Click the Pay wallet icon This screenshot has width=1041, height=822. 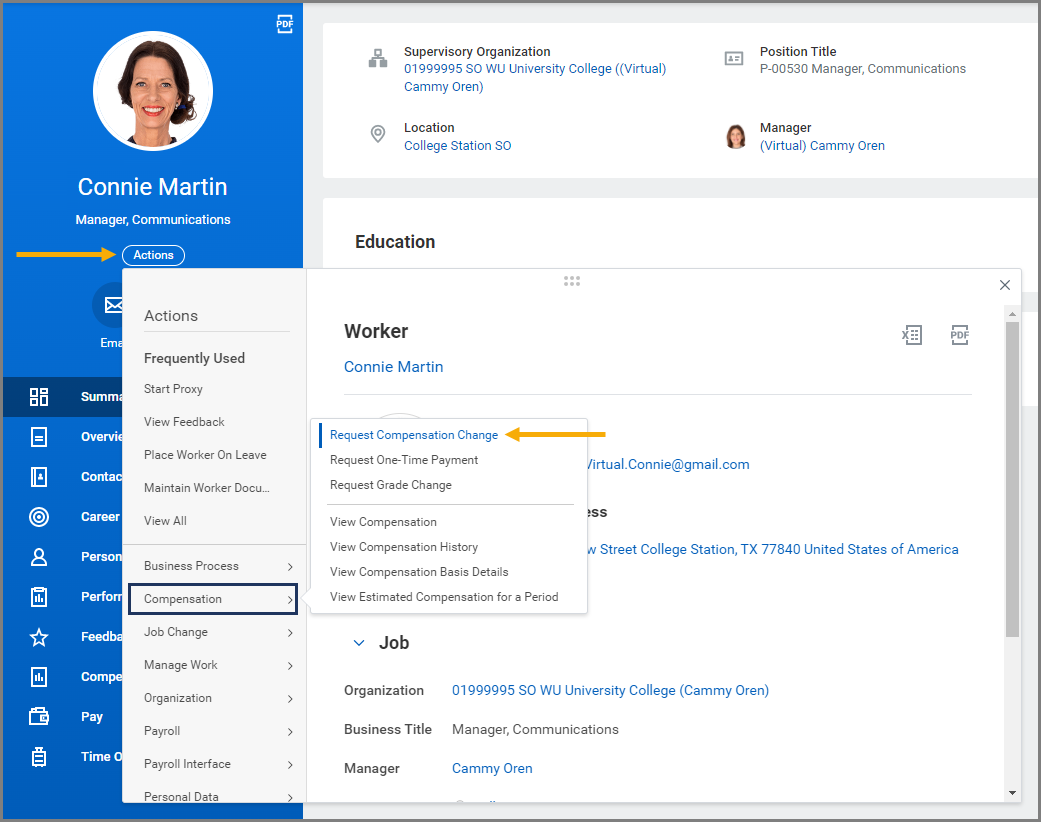[x=39, y=717]
